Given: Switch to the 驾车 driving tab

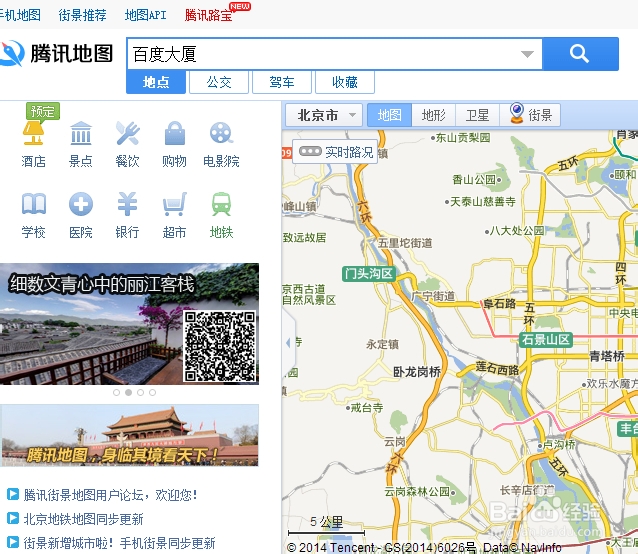Looking at the screenshot, I should [282, 82].
